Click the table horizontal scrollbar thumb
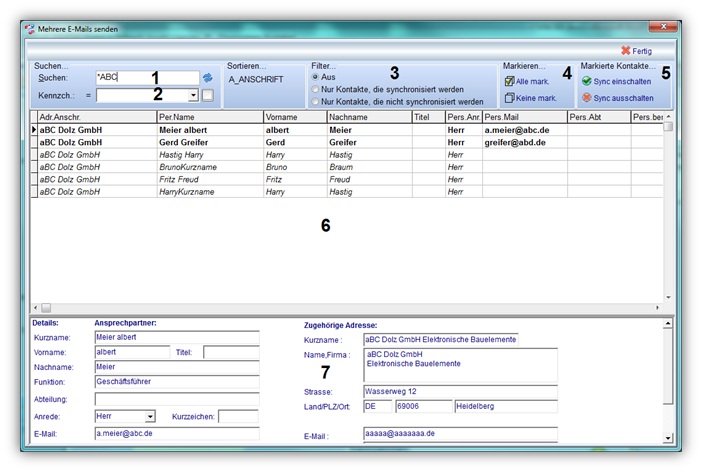 (46, 308)
